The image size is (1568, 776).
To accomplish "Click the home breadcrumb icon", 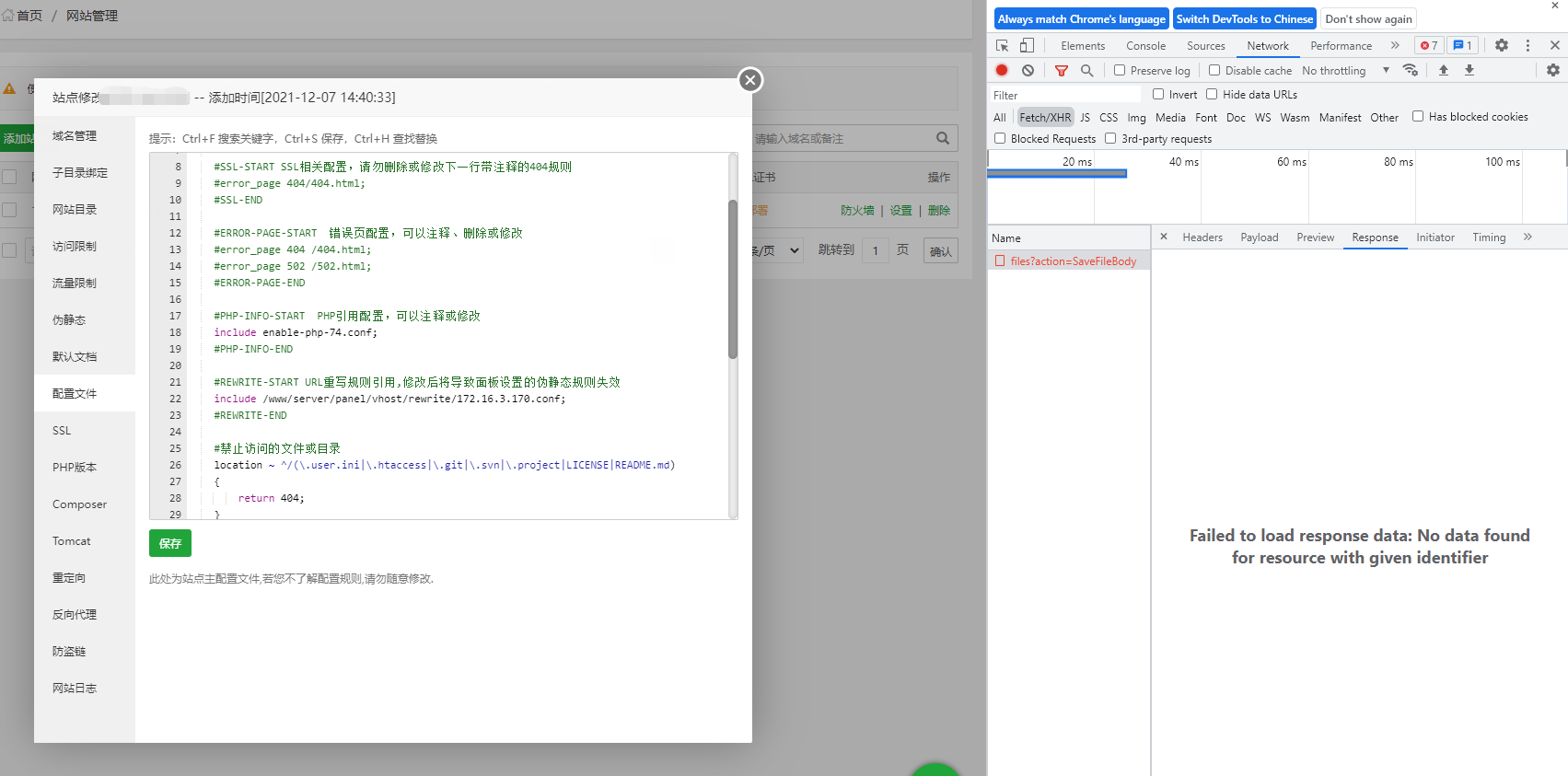I will (x=8, y=16).
